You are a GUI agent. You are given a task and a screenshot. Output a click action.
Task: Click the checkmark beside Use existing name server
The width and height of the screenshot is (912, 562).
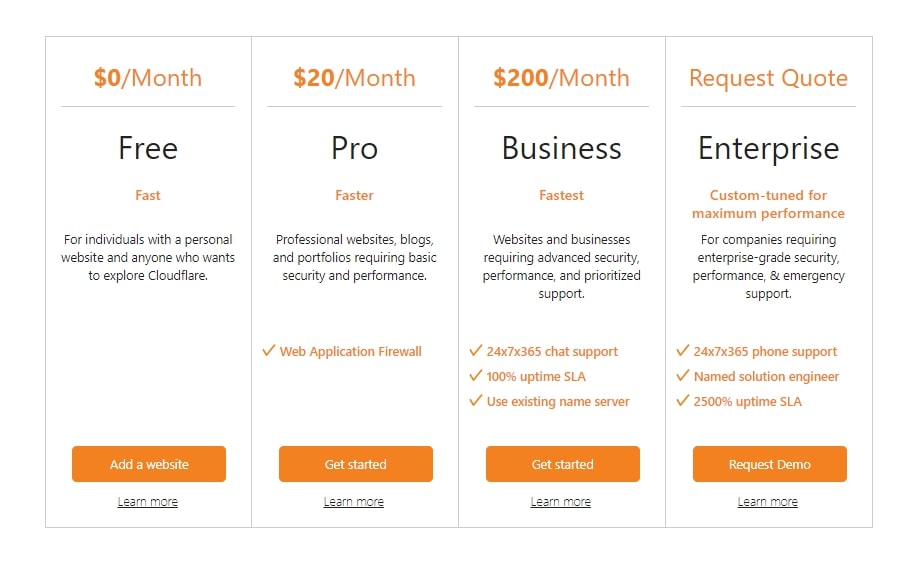[x=475, y=401]
